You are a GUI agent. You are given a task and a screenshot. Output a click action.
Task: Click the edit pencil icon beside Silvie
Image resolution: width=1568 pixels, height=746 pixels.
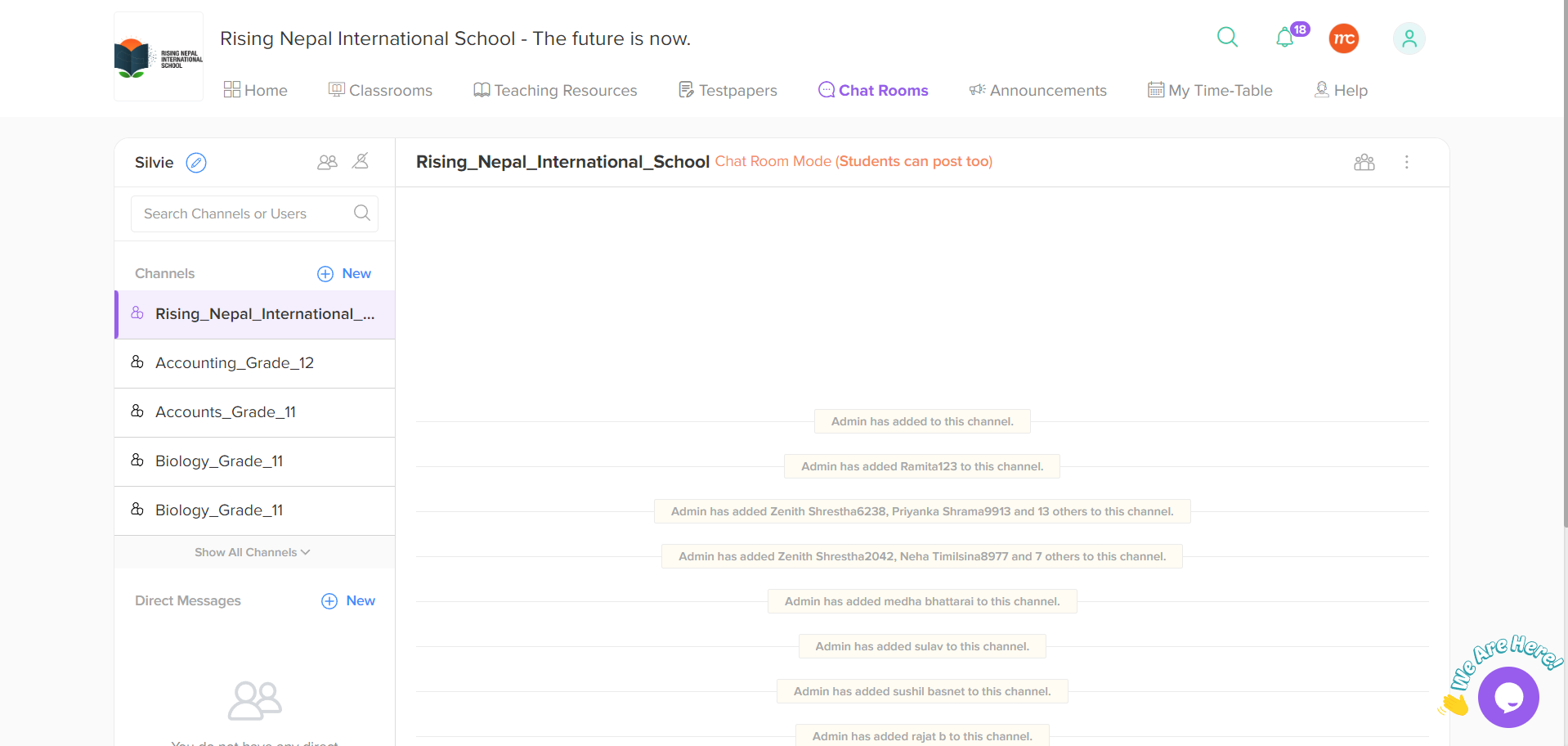(196, 163)
